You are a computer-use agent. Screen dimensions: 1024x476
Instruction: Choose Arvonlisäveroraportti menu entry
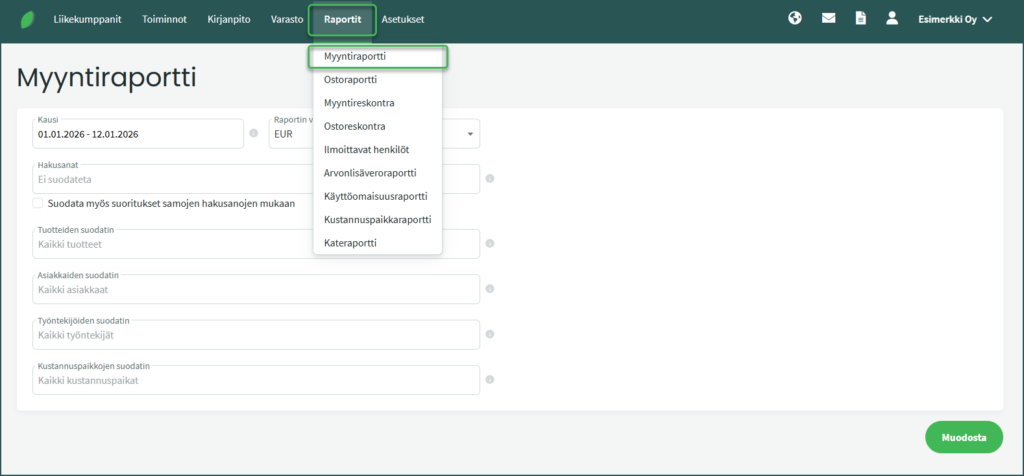click(376, 173)
